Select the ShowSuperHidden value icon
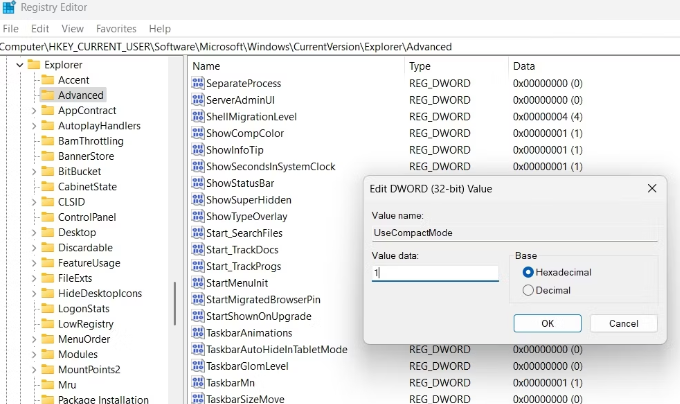680x404 pixels. [198, 199]
